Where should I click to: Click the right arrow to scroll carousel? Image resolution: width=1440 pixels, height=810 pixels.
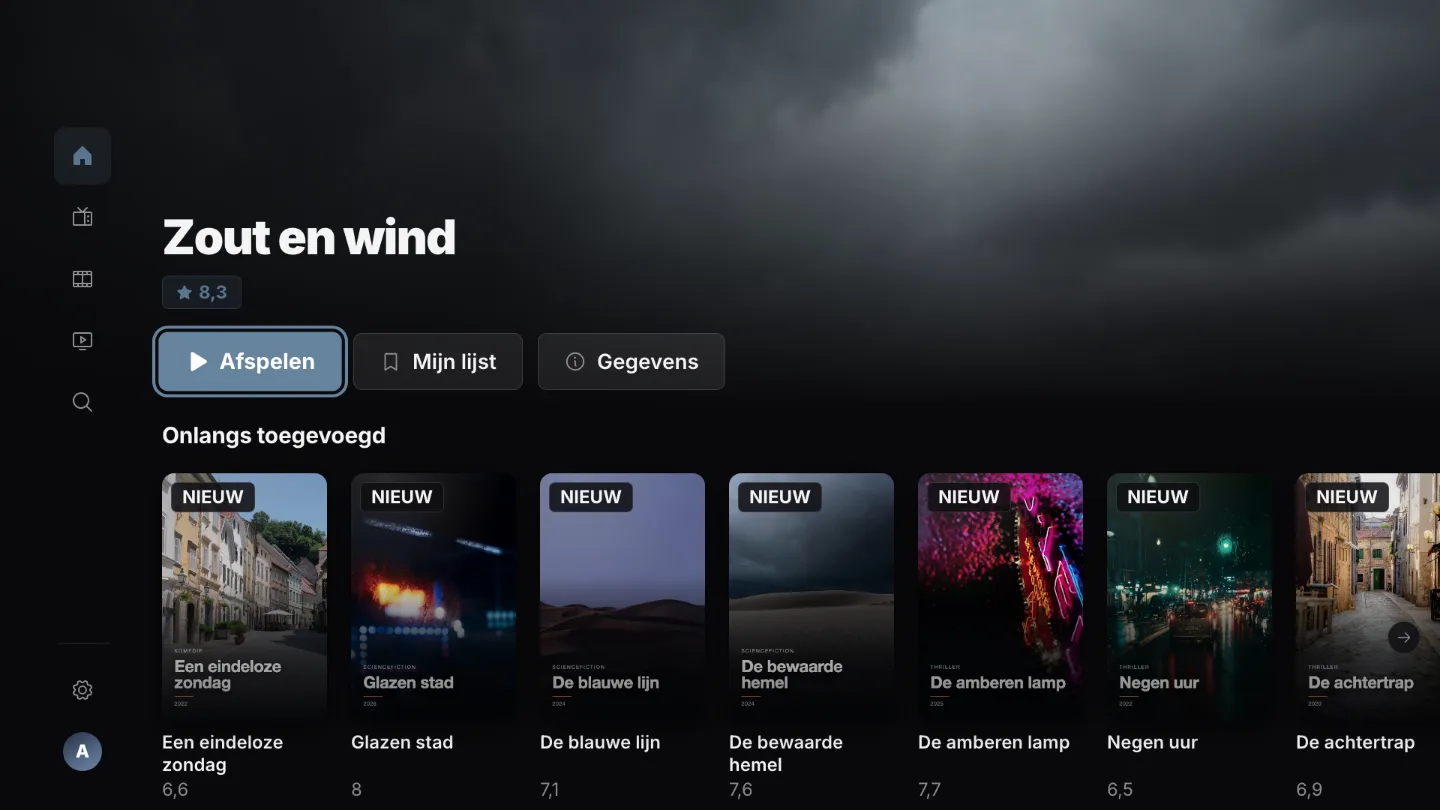[x=1403, y=637]
